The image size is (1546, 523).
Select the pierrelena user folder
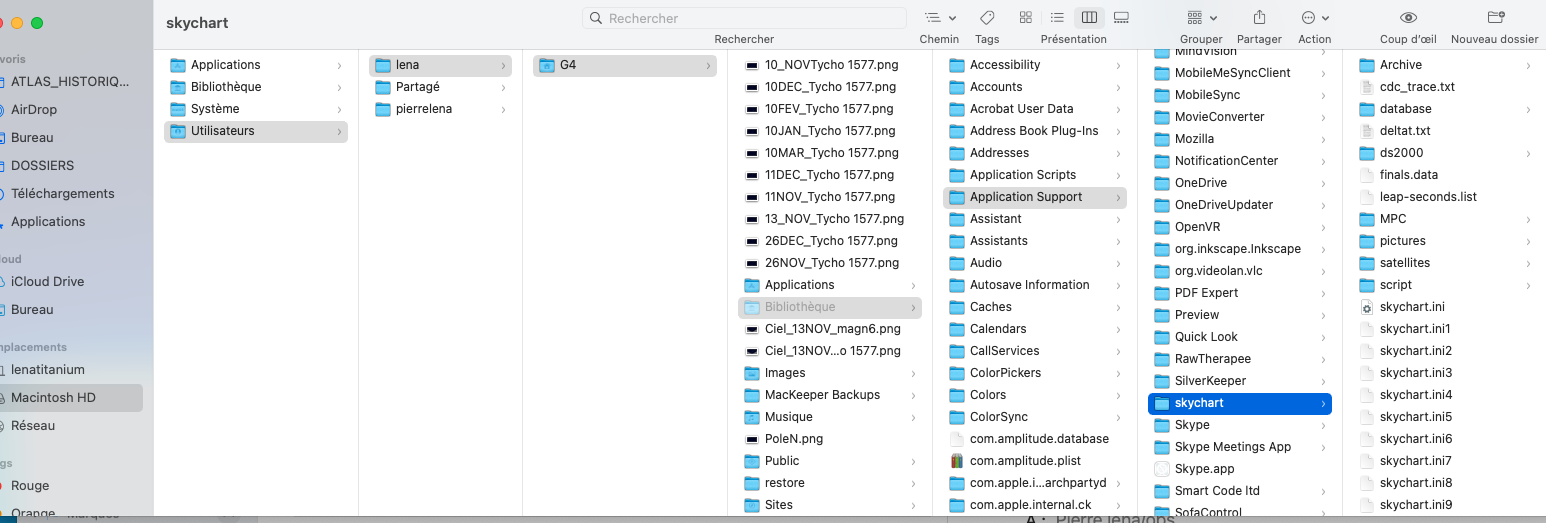(x=424, y=109)
